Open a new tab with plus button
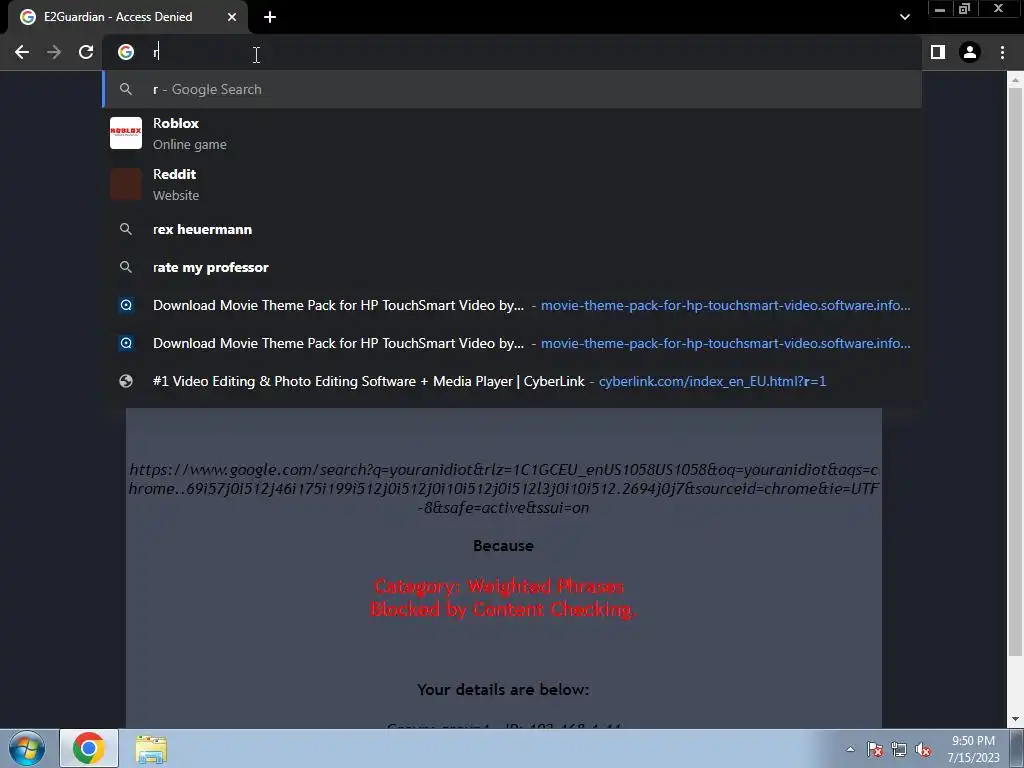1024x768 pixels. tap(270, 17)
